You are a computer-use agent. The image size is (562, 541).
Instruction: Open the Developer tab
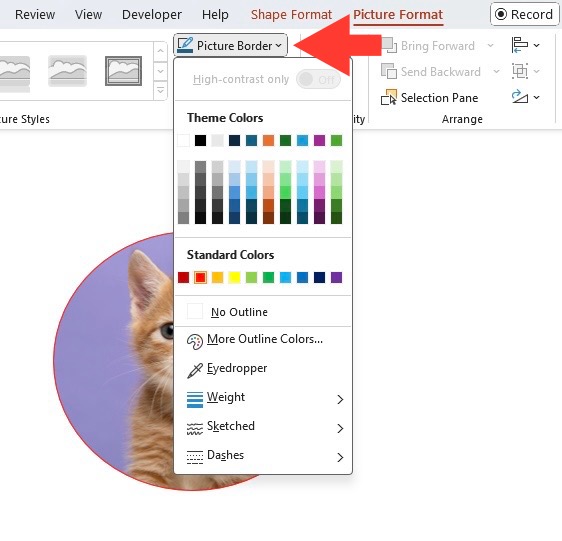coord(152,15)
